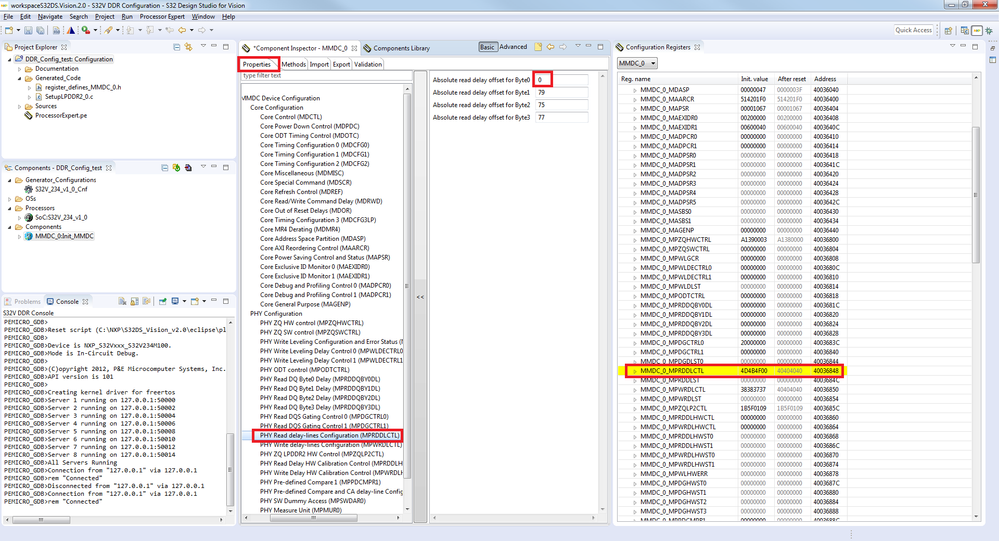
Task: Open the Navigate menu
Action: coord(50,17)
